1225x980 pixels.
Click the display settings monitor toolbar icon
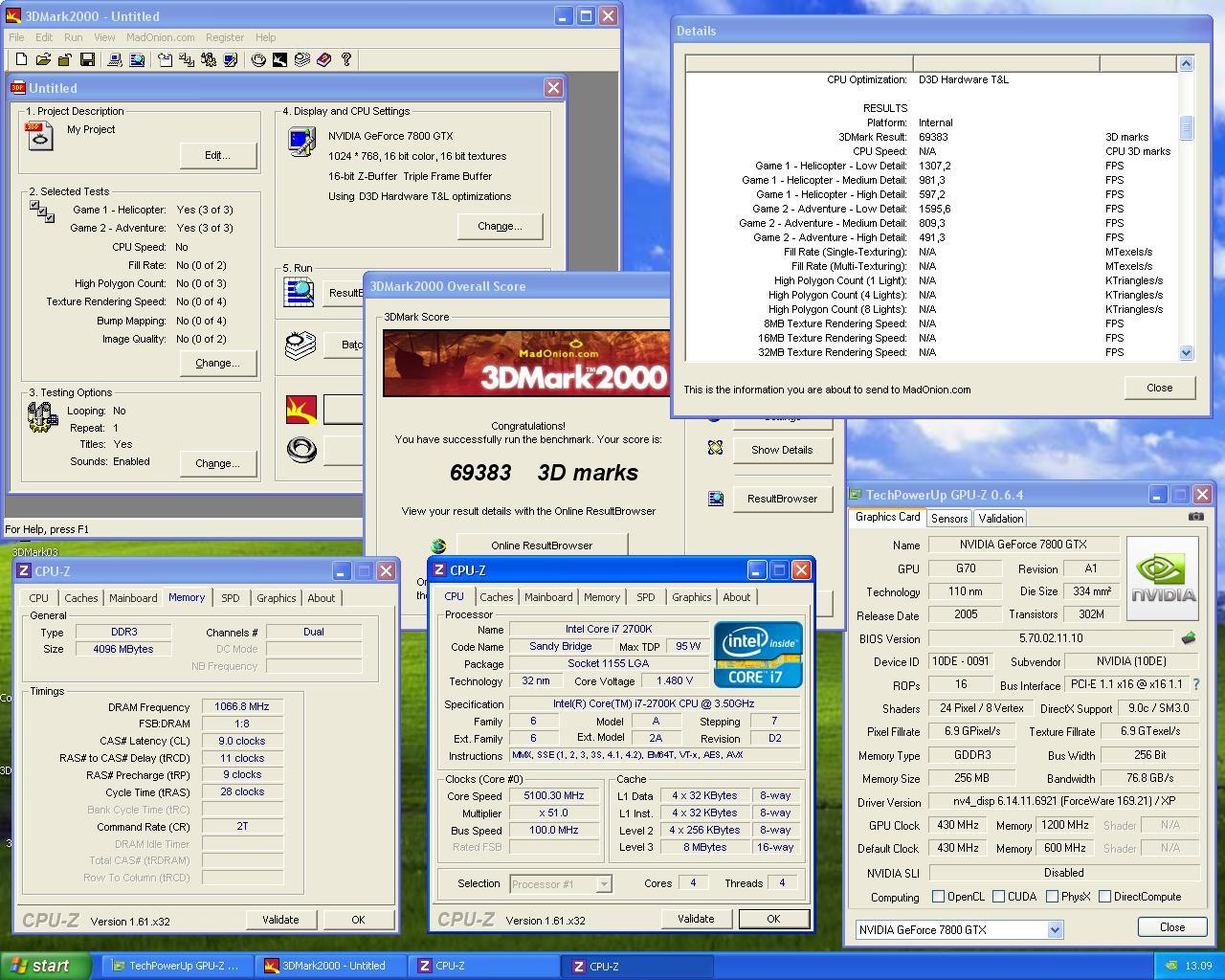[x=231, y=59]
